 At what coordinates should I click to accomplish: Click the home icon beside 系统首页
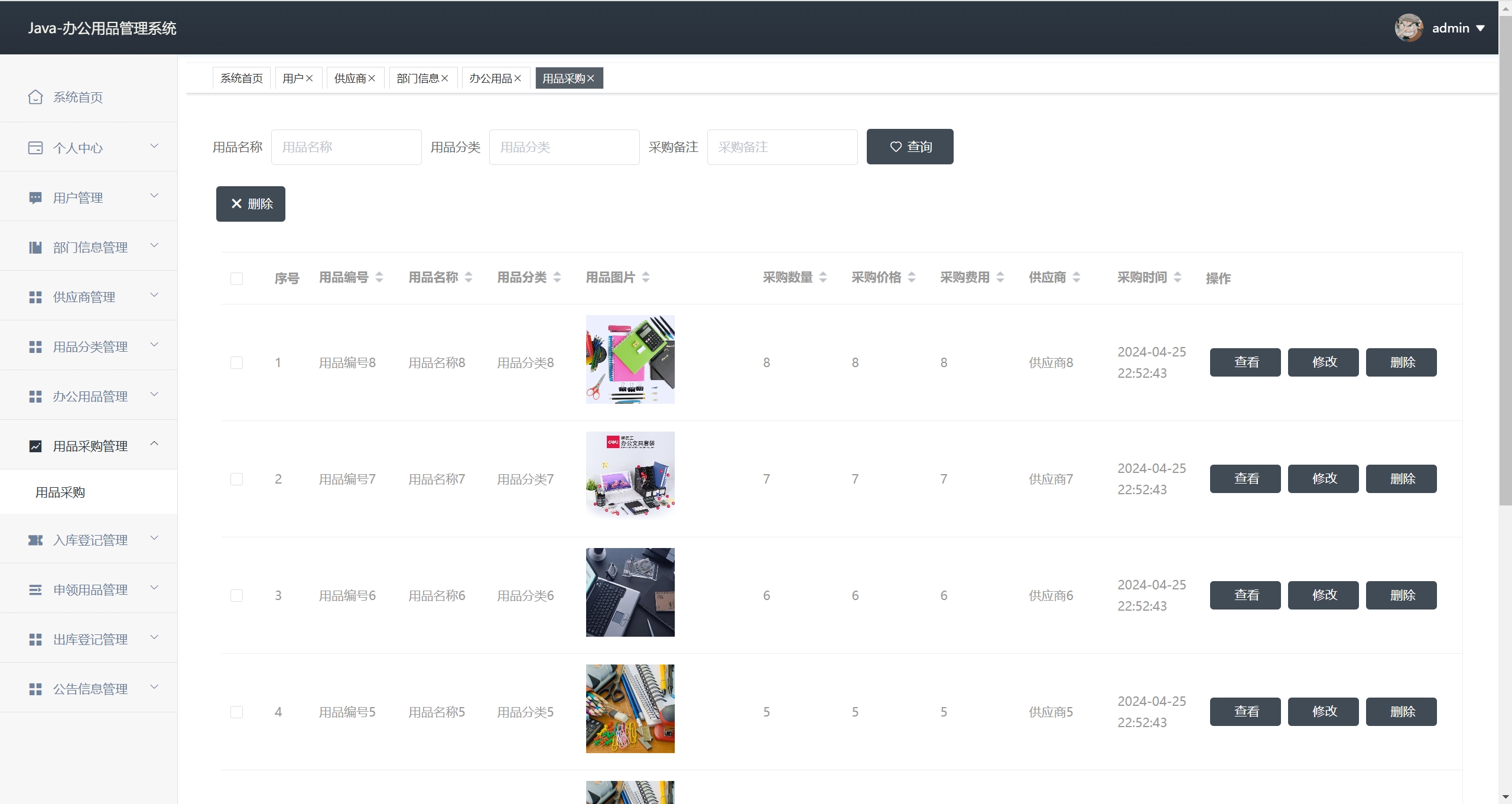[35, 97]
